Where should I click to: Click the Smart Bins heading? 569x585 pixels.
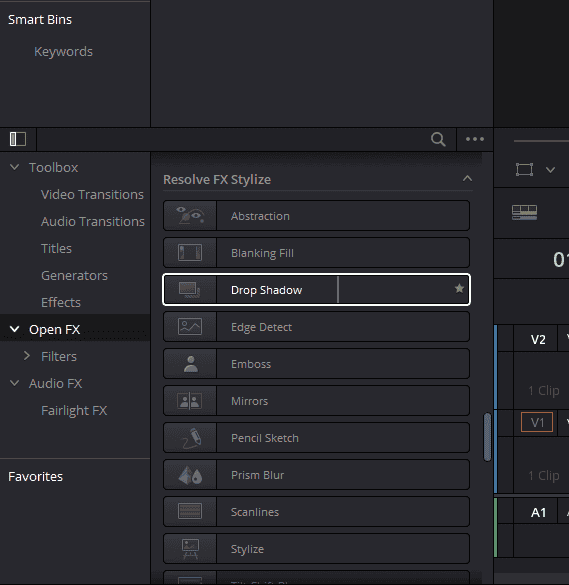coord(40,19)
